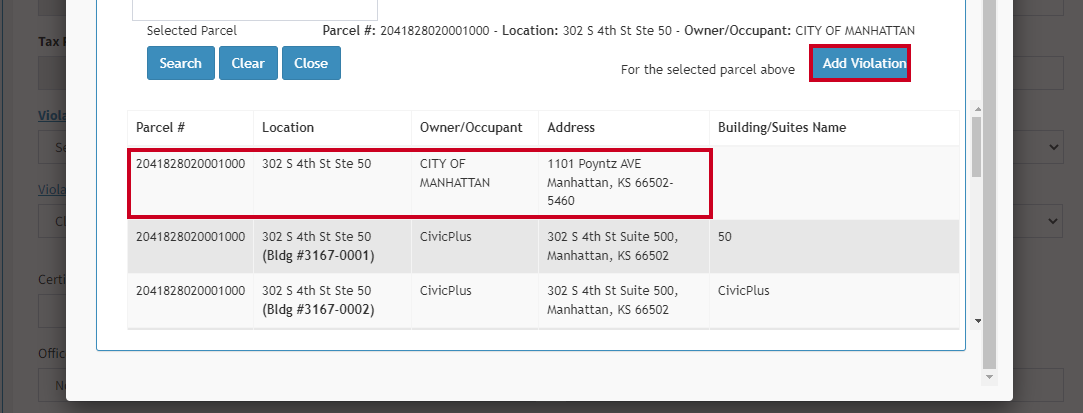Click the results table scrollbar down arrow
Image resolution: width=1083 pixels, height=413 pixels.
[977, 320]
